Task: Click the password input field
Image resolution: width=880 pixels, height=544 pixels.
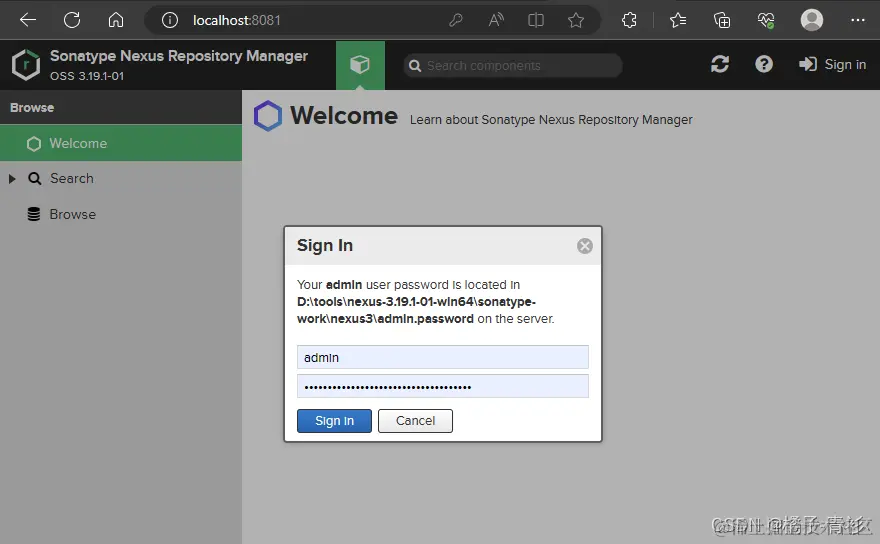Action: pyautogui.click(x=443, y=386)
